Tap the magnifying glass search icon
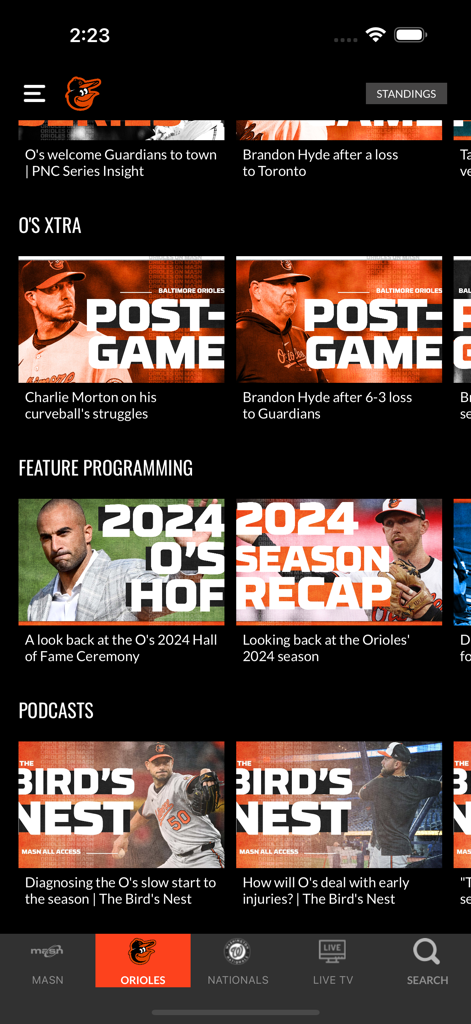The image size is (471, 1024). [427, 952]
